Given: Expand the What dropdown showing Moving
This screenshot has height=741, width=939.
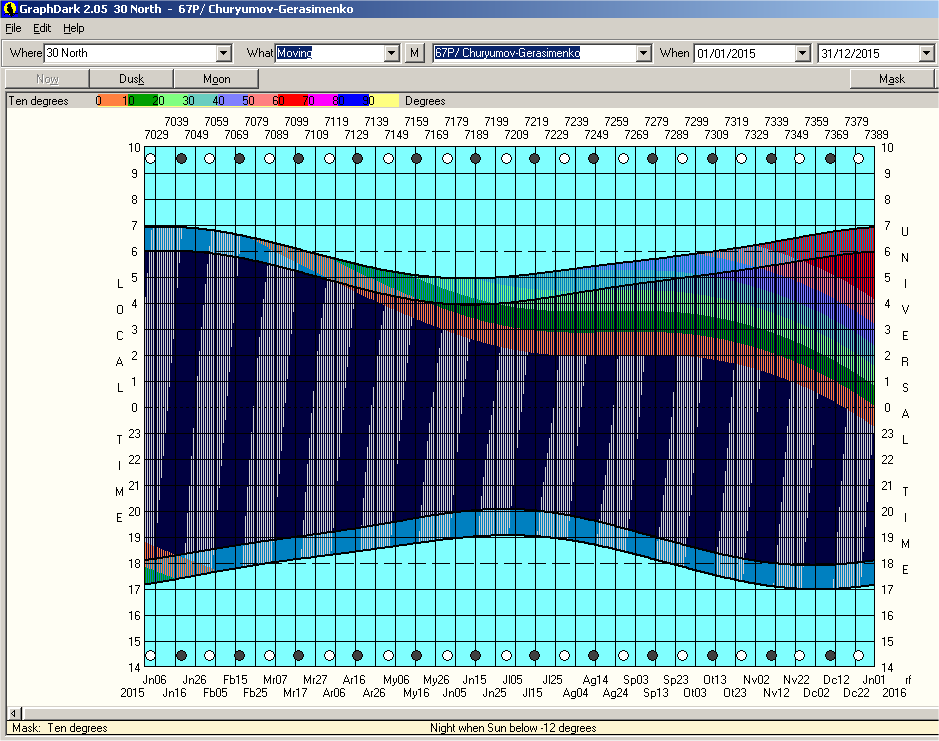Looking at the screenshot, I should 392,53.
